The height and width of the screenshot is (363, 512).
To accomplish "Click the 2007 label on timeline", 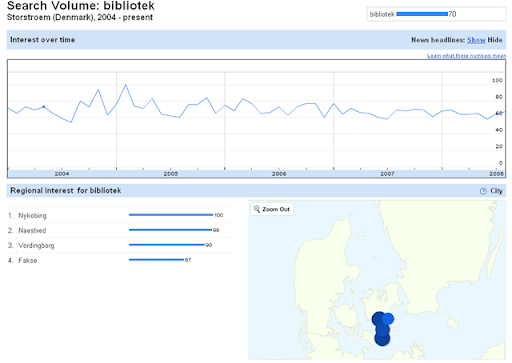I will point(387,174).
